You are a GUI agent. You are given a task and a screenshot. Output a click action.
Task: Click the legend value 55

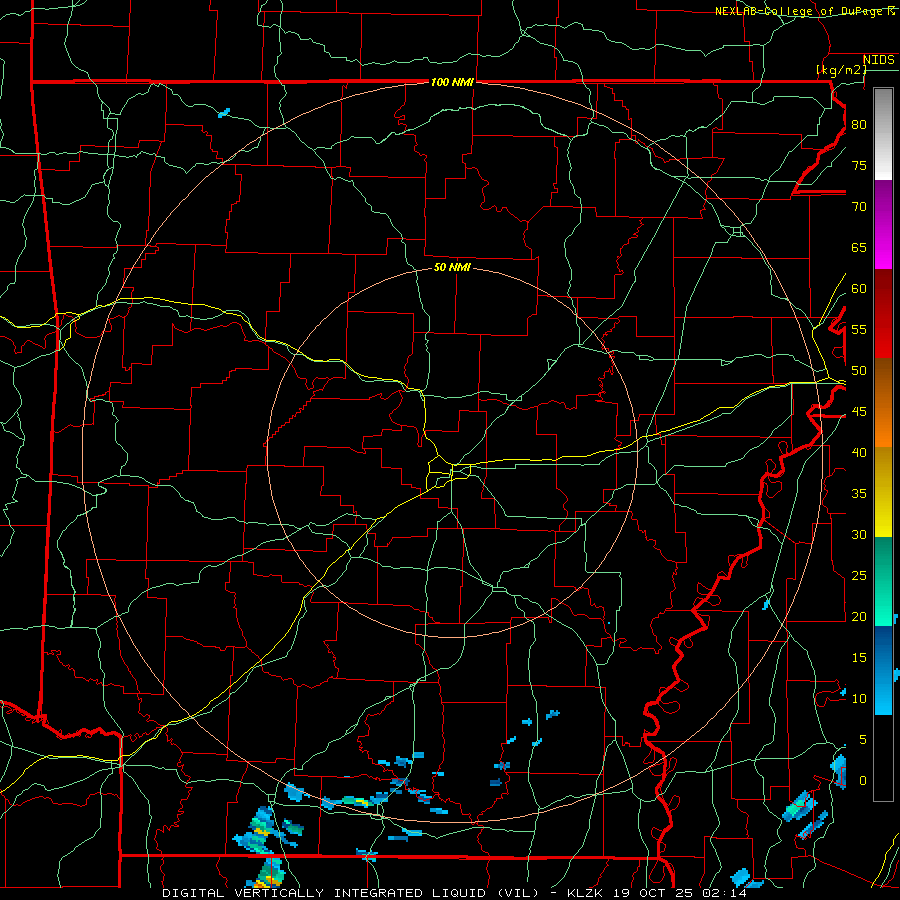(x=859, y=329)
